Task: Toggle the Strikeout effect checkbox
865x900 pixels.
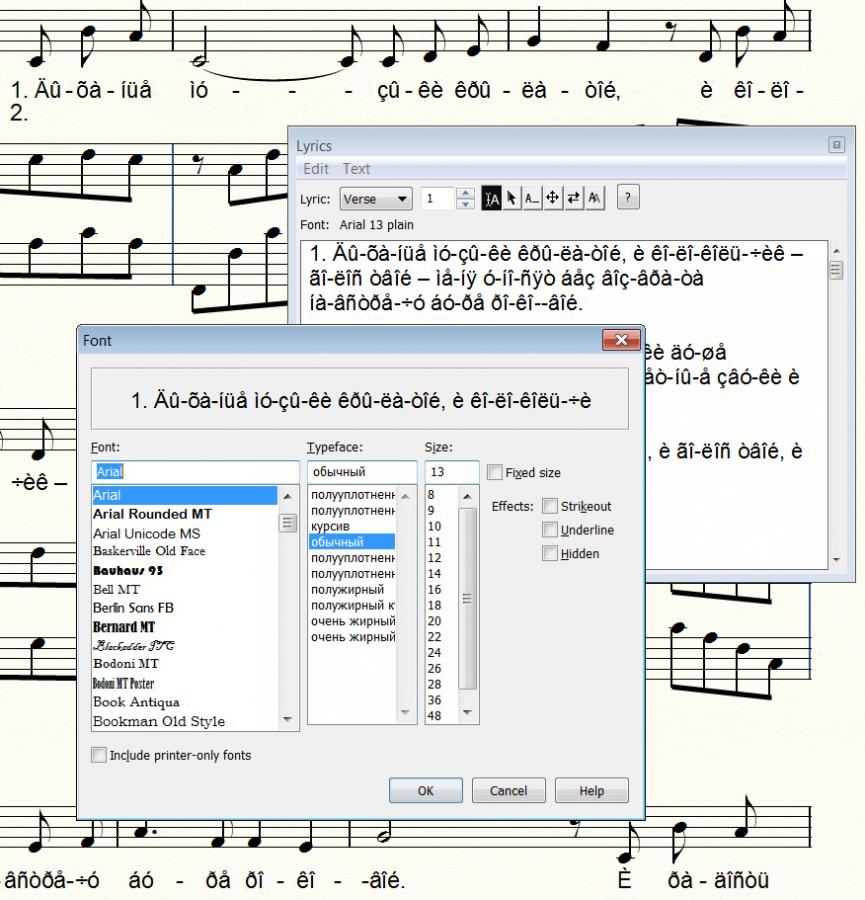Action: coord(549,507)
